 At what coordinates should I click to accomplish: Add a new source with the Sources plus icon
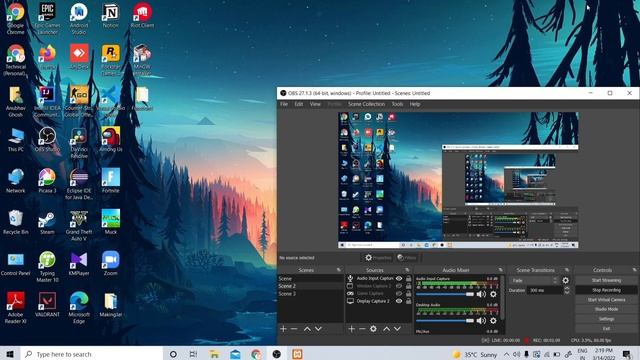(351, 329)
